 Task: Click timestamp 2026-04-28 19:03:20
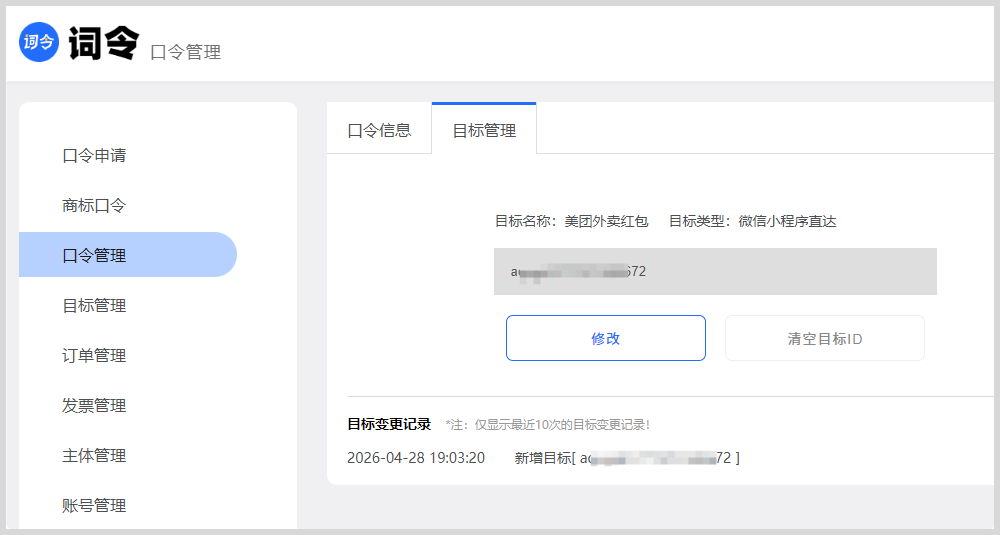(416, 458)
